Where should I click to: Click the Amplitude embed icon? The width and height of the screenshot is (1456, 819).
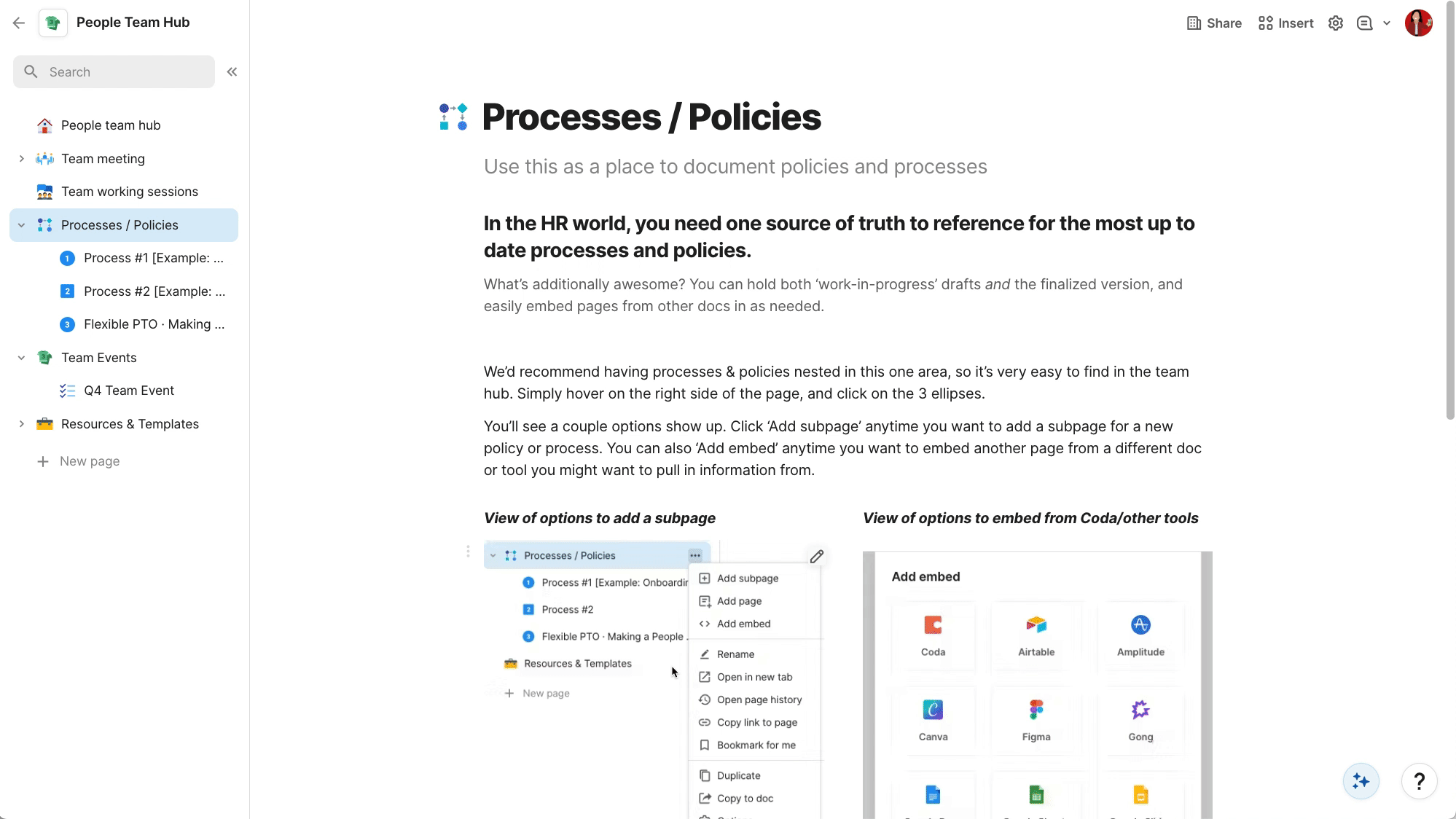1140,625
